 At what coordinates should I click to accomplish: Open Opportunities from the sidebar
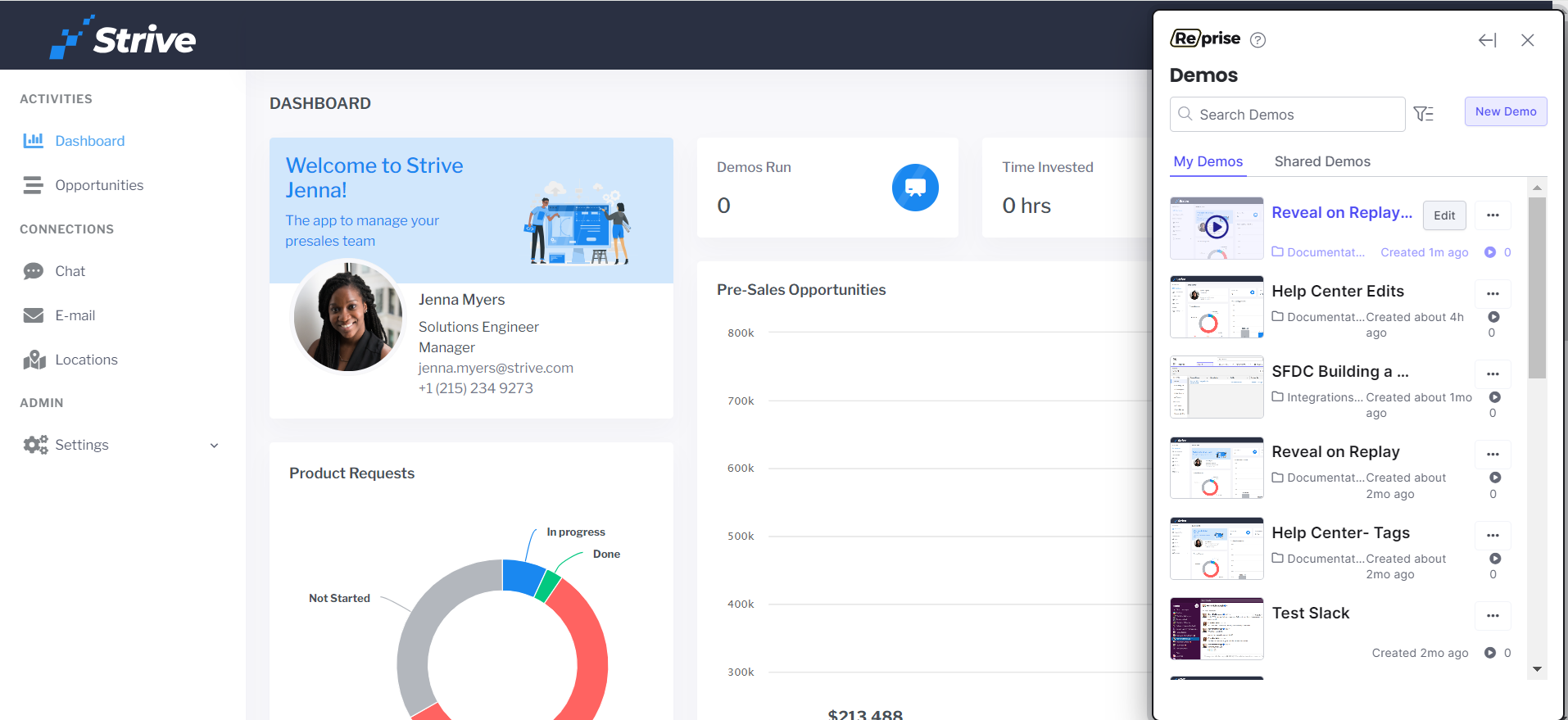coord(99,185)
